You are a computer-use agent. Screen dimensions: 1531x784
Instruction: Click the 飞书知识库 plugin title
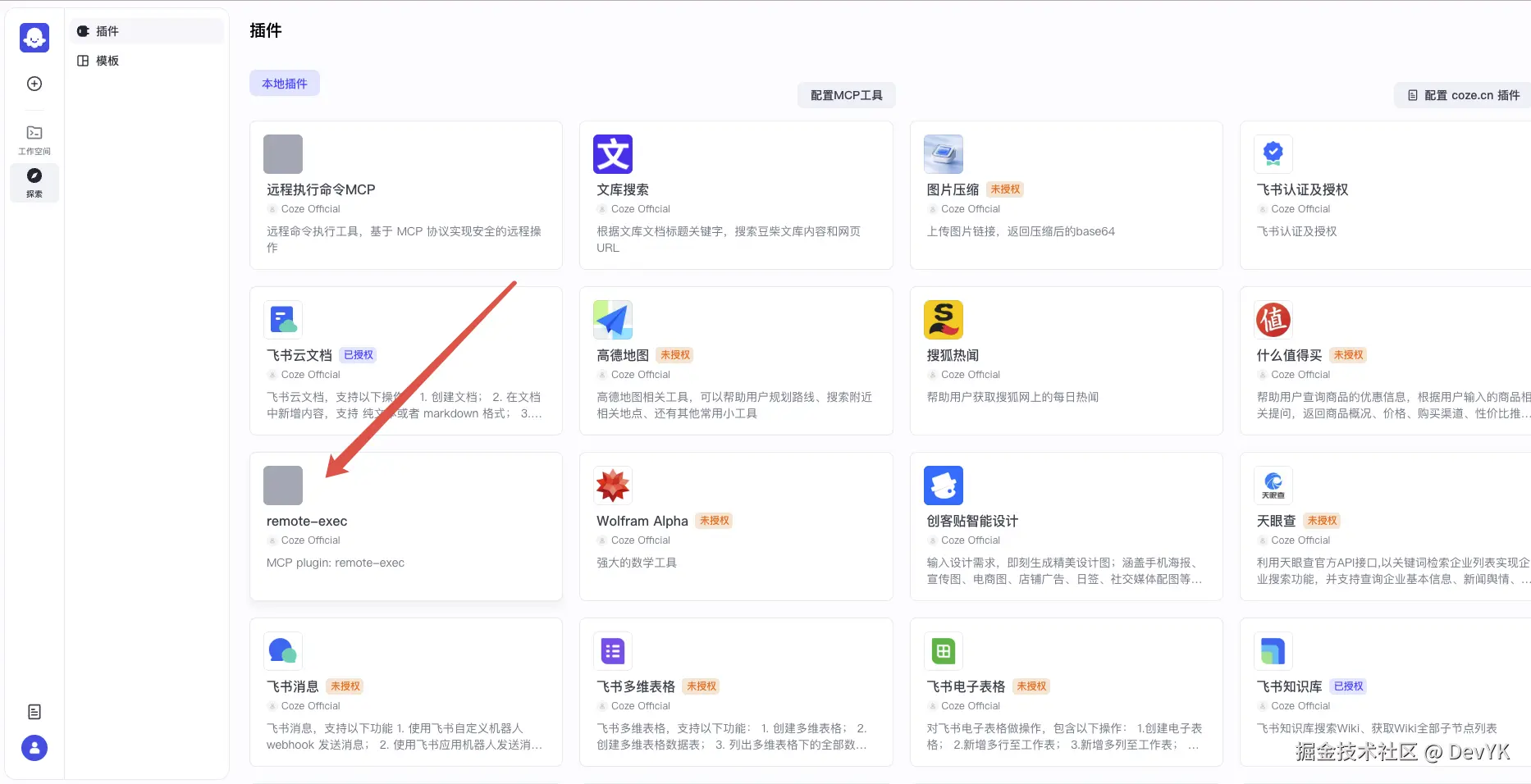(x=1289, y=686)
